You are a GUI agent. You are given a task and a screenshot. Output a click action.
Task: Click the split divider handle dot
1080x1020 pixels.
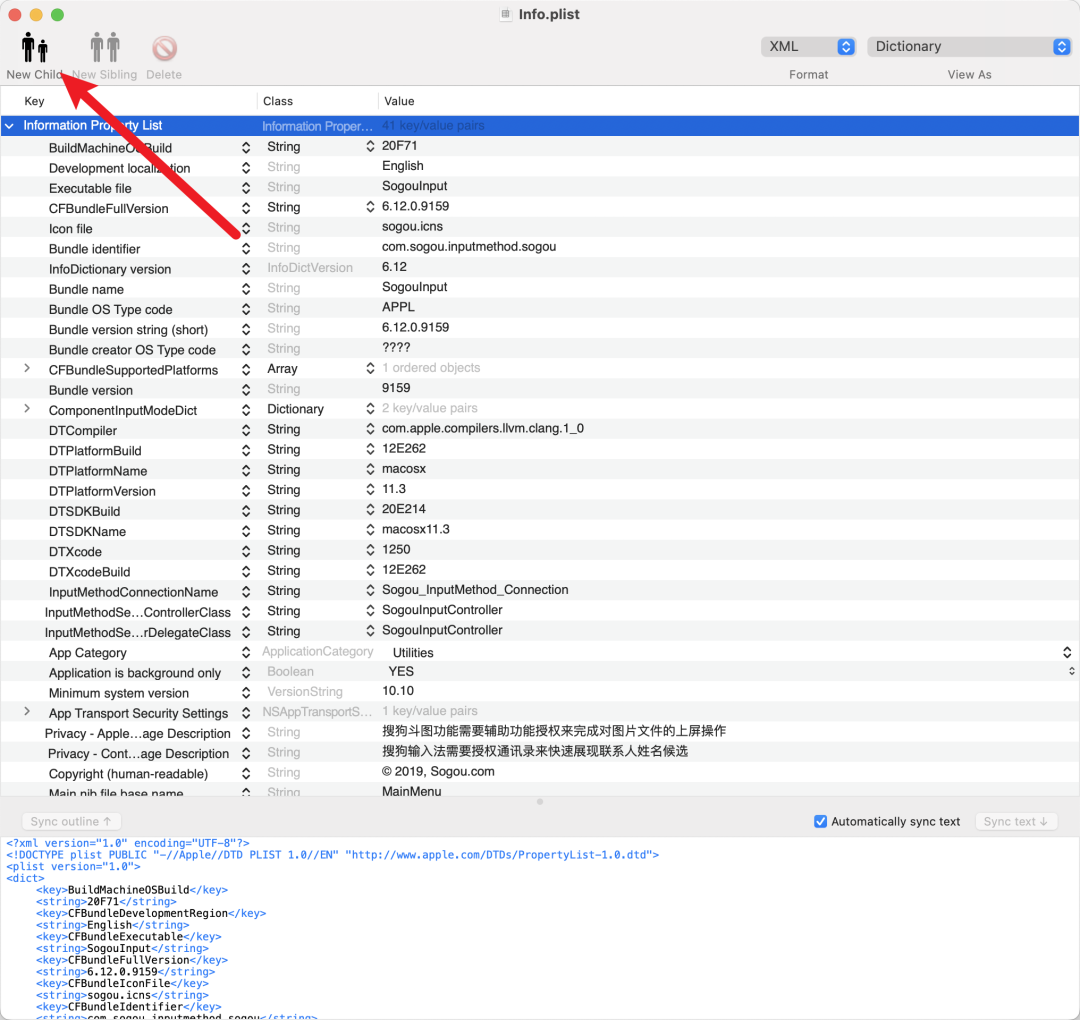540,802
